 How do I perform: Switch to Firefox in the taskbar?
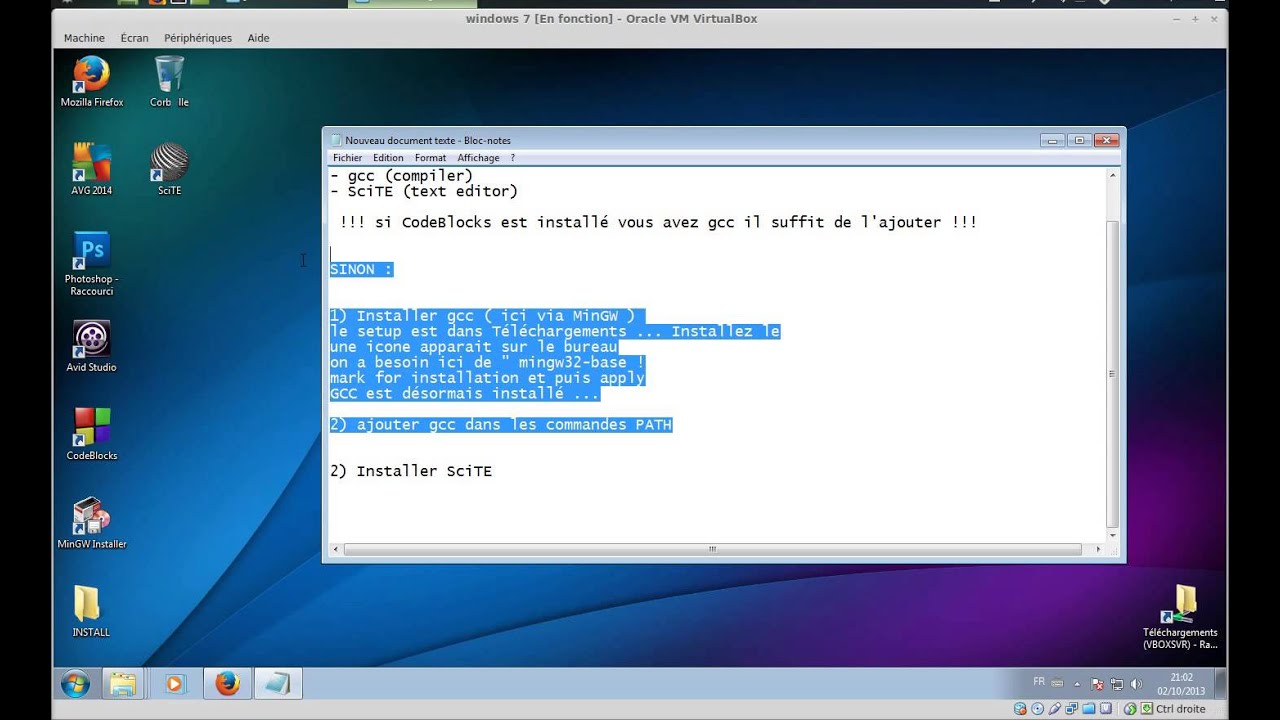(x=227, y=684)
